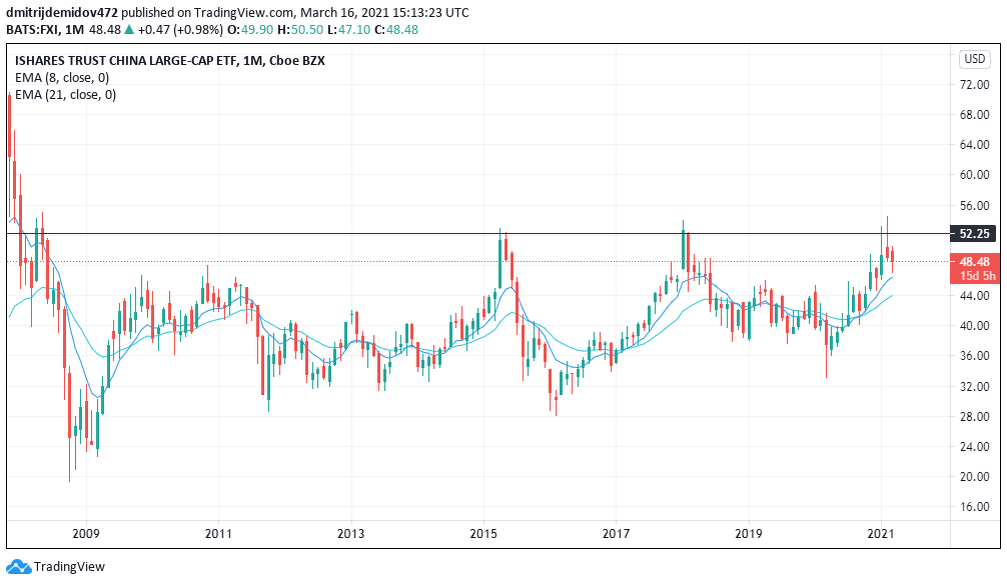Select the EMA (8, close, 0) indicator legend
Viewport: 1007px width, 585px height.
62,78
